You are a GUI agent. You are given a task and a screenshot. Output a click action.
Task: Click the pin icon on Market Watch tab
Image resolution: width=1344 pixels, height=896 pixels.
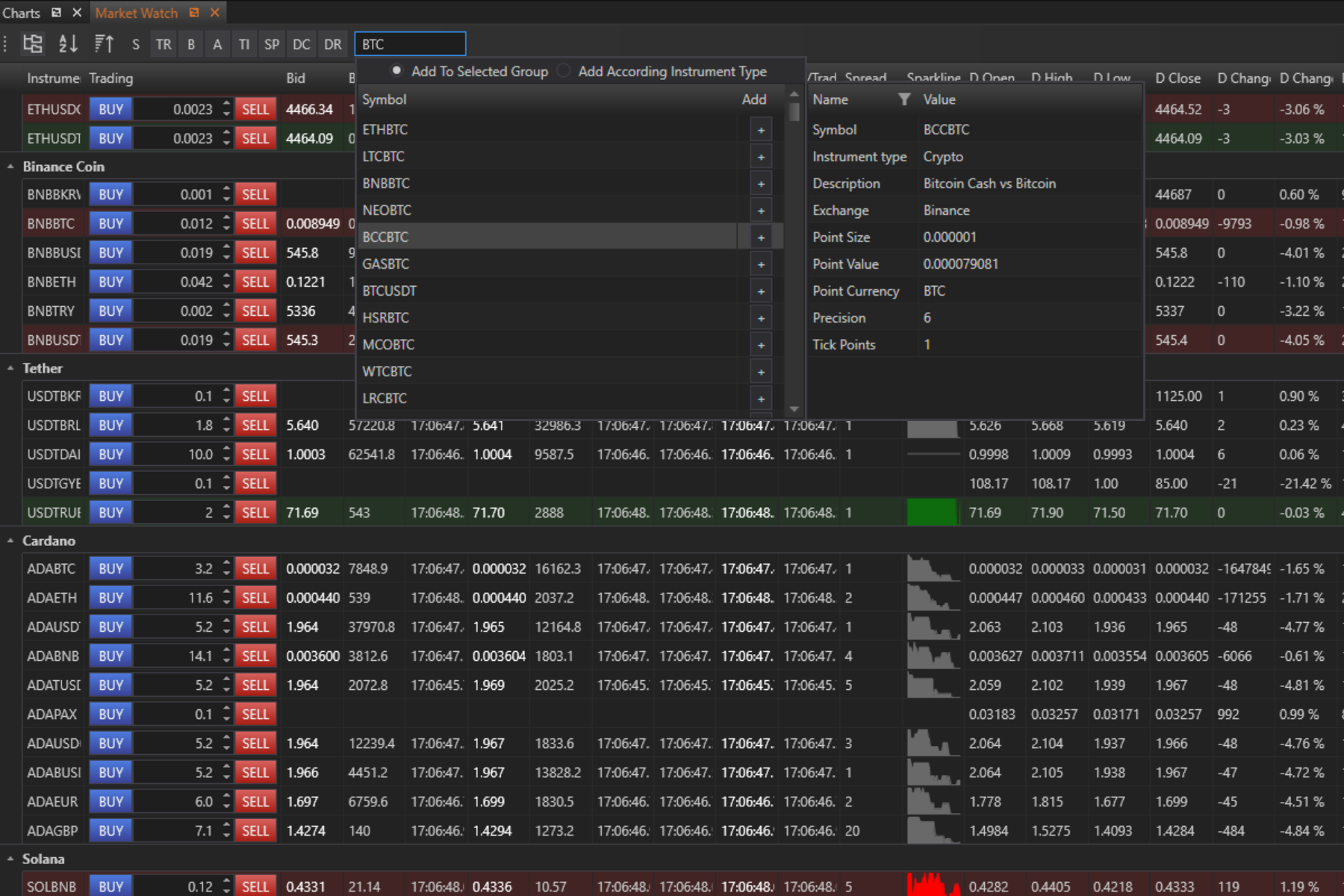point(194,13)
